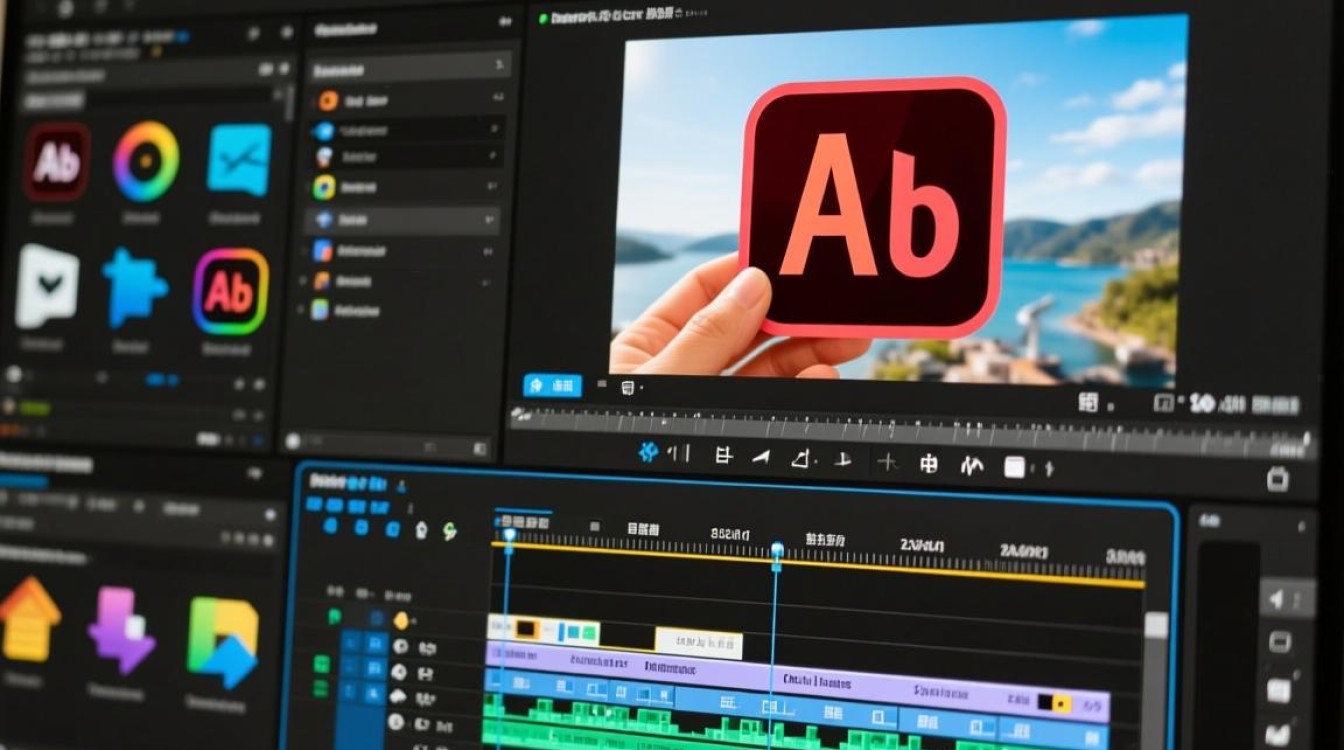Click the plus-shaped icon in transport bar
The width and height of the screenshot is (1344, 750).
coord(887,462)
